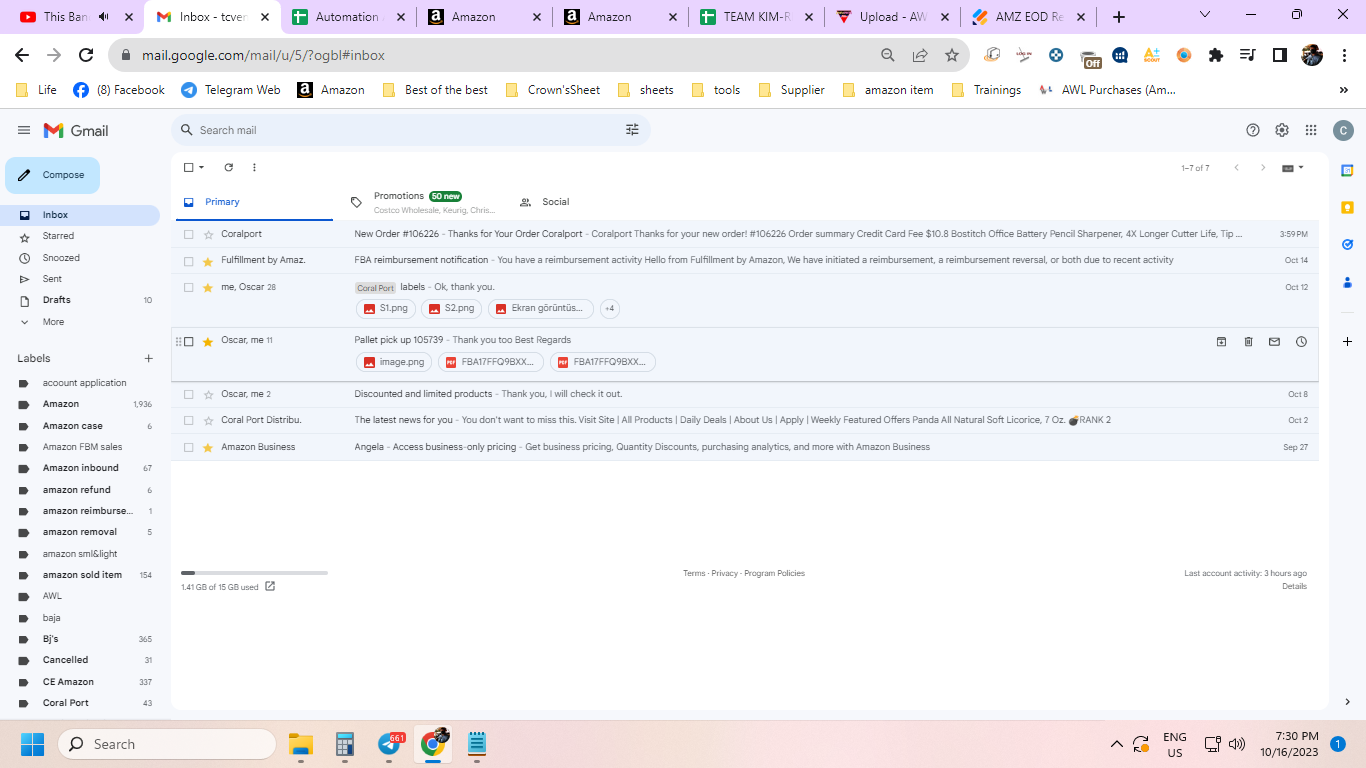The image size is (1366, 768).
Task: Open Telegram from the taskbar
Action: coord(390,744)
